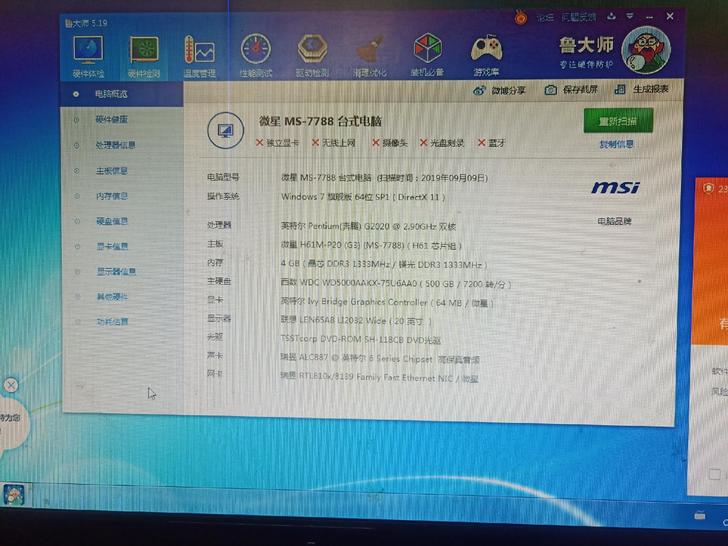Click the WDC WD5000AAKX hard disk value
The height and width of the screenshot is (546, 728).
396,283
